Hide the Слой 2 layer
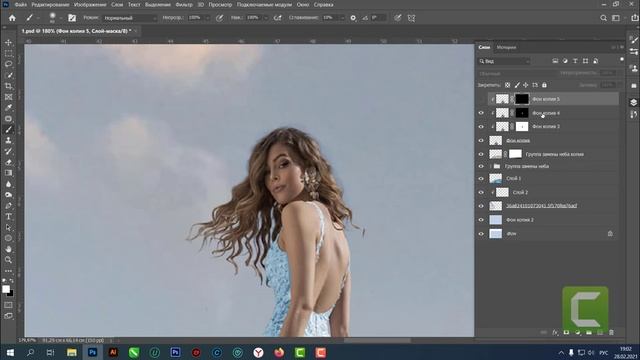This screenshot has width=640, height=360. click(x=481, y=192)
